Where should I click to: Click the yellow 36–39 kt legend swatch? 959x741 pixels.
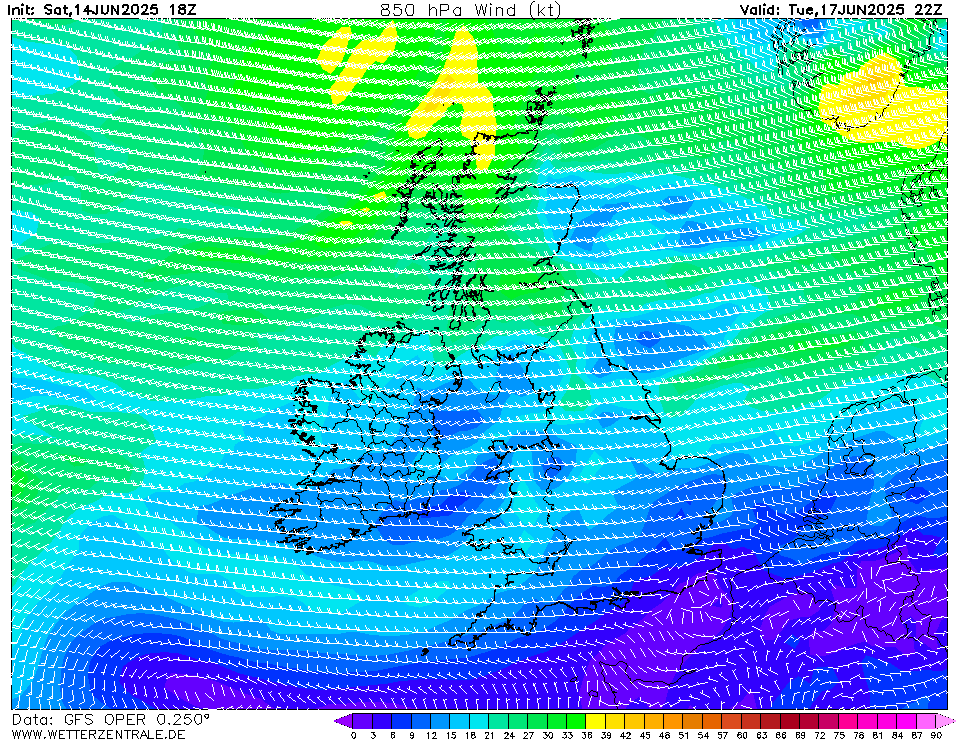pos(596,721)
